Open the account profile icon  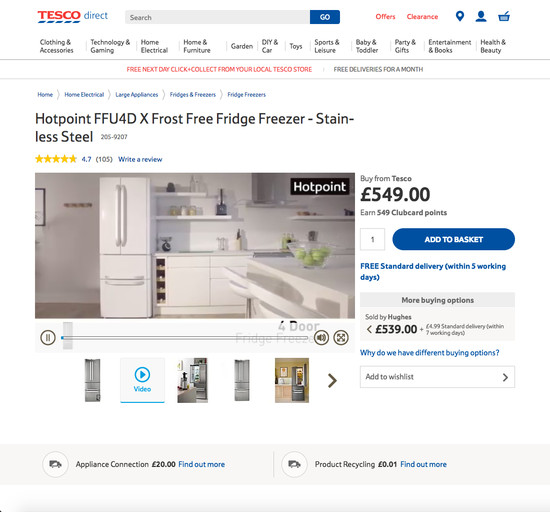(481, 16)
